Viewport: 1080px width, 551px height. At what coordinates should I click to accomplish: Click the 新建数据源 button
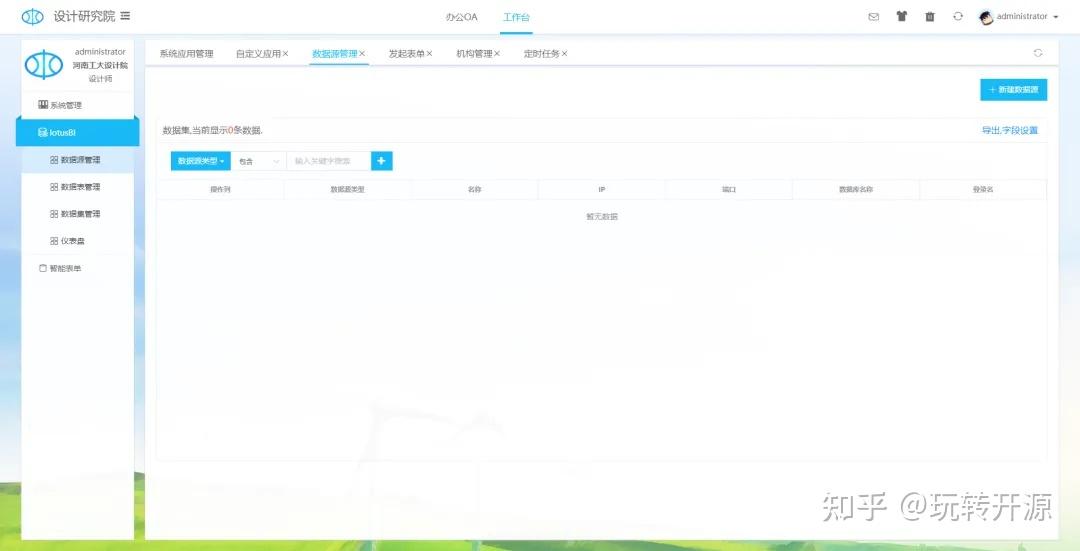click(1013, 90)
